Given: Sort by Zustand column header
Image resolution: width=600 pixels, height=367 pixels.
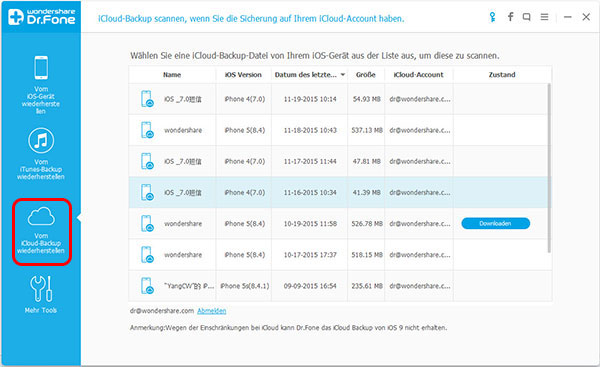Looking at the screenshot, I should click(x=502, y=75).
